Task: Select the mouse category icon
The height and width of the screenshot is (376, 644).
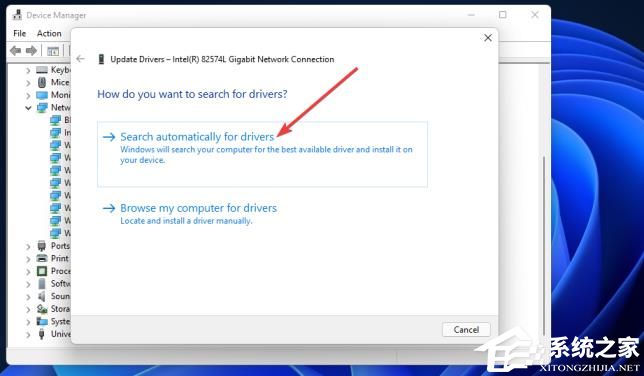Action: [x=42, y=82]
